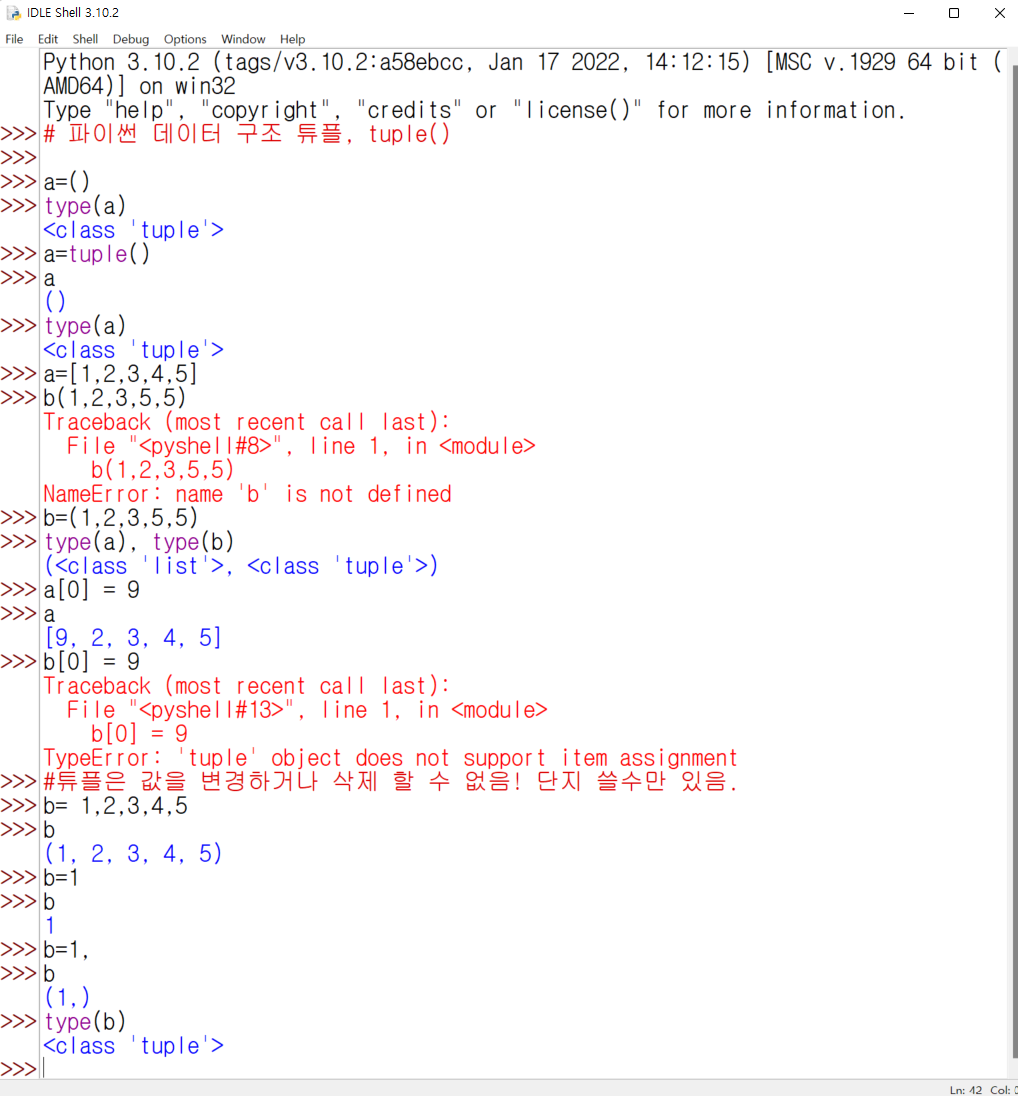The height and width of the screenshot is (1096, 1018).
Task: Click output "(<class 'list'>, <class 'tuple'>)"
Action: click(x=241, y=565)
